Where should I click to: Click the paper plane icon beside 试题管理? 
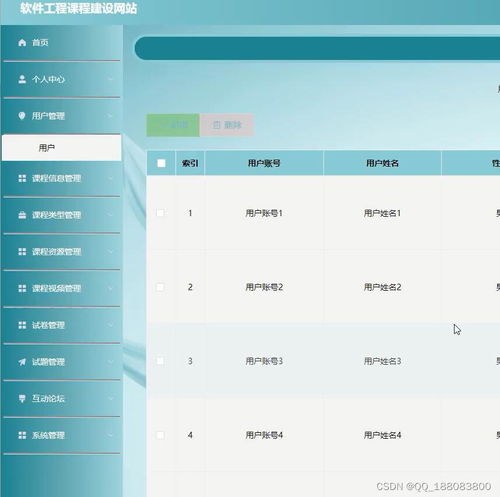point(22,362)
